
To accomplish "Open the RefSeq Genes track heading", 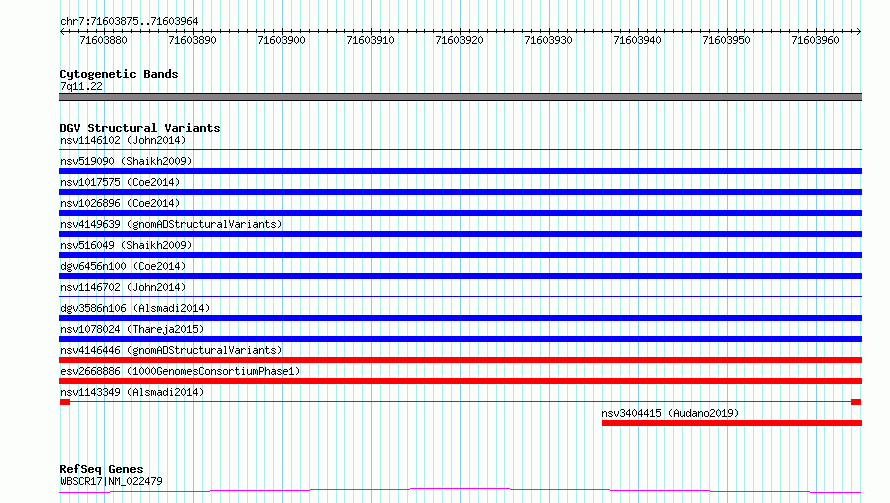I will pos(101,469).
